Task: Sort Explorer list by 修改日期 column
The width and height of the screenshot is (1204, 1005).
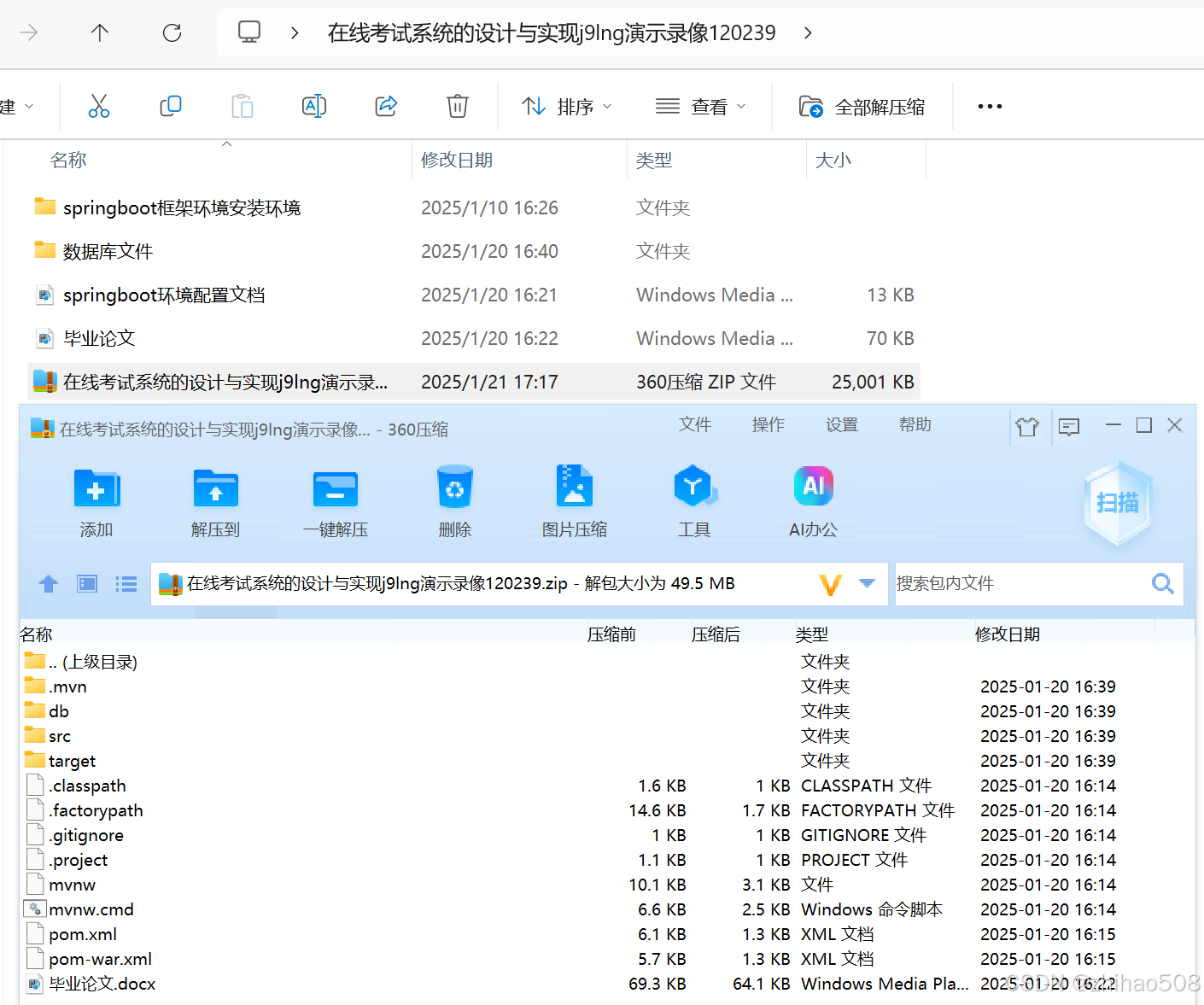Action: [457, 161]
